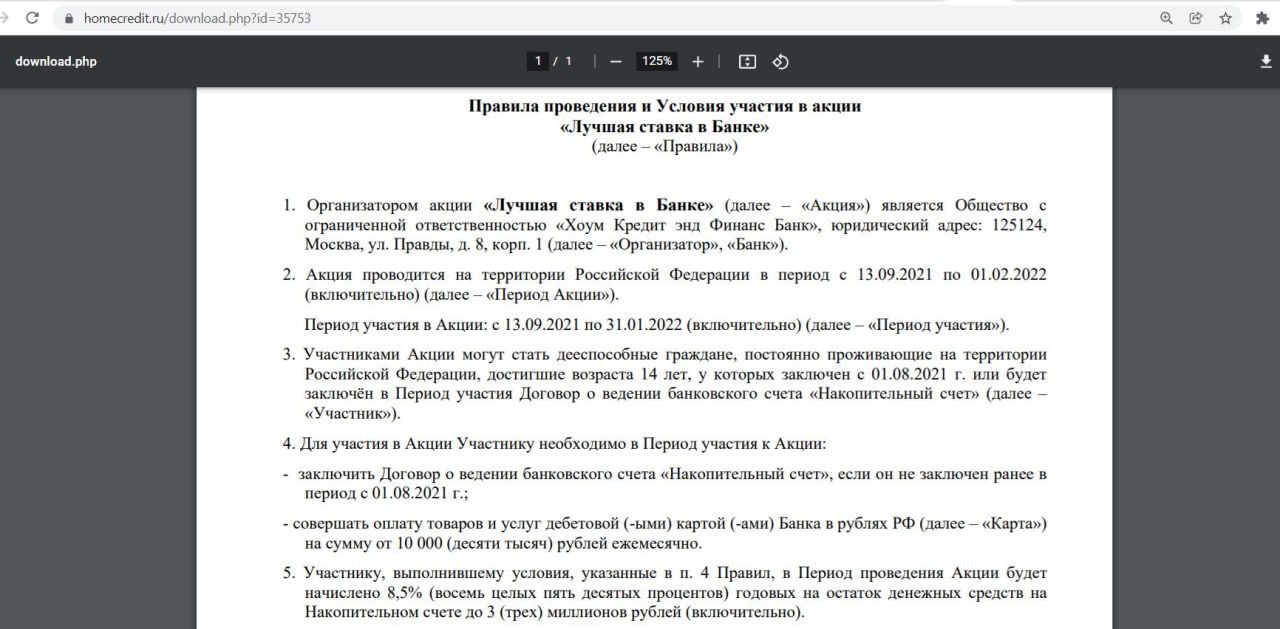
Task: Click the 125% zoom level field
Action: pos(657,61)
